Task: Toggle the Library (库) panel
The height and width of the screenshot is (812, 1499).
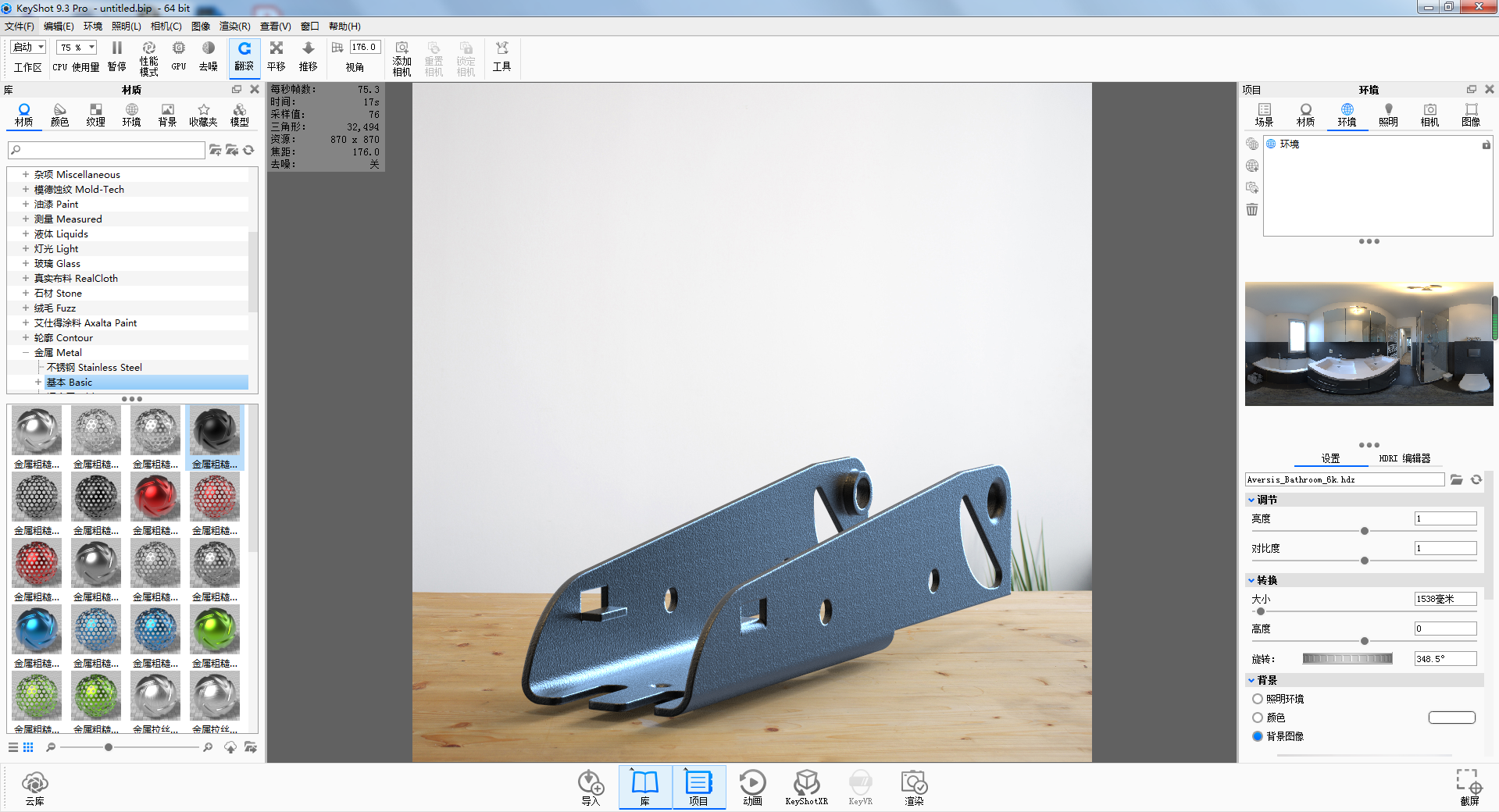Action: [x=645, y=787]
